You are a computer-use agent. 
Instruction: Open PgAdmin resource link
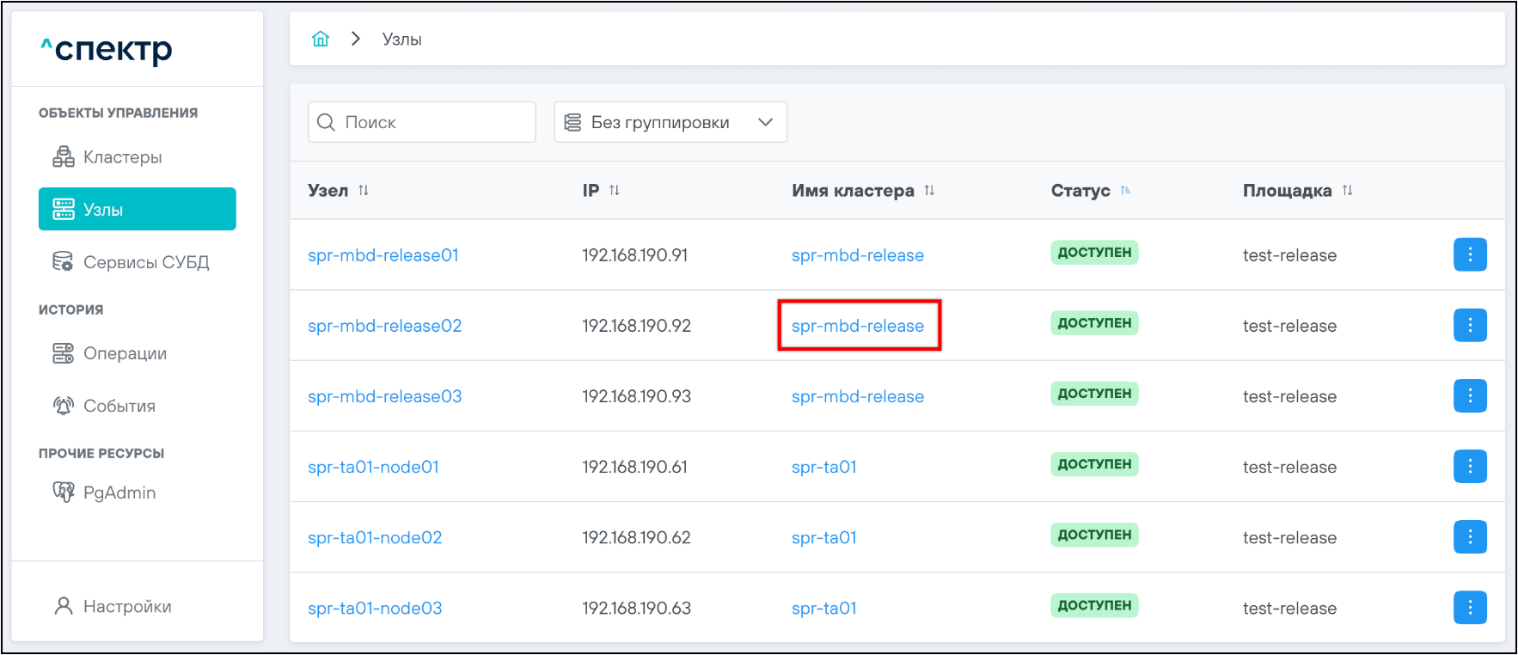pyautogui.click(x=119, y=493)
